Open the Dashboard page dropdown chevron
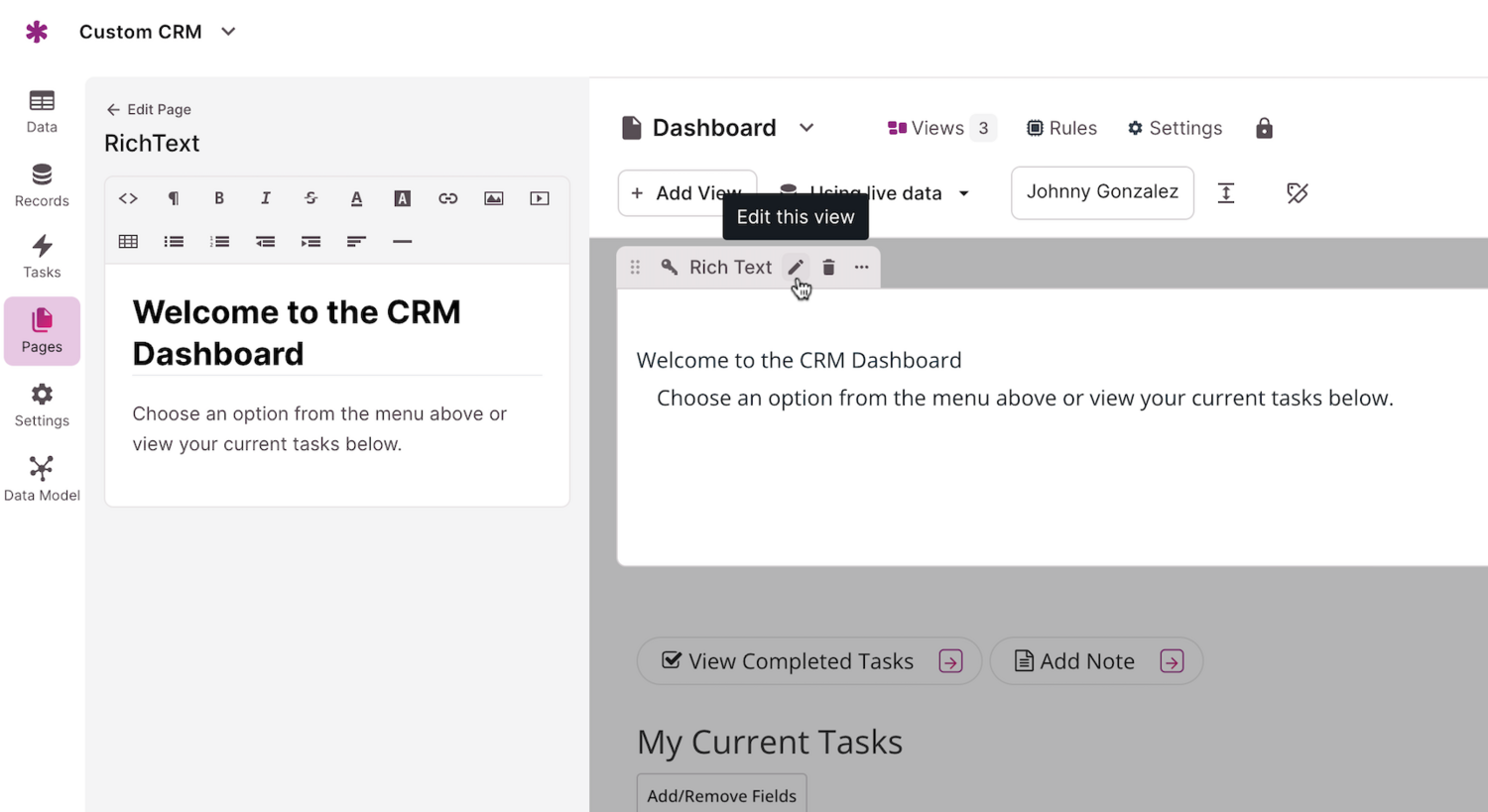This screenshot has width=1488, height=812. click(806, 128)
